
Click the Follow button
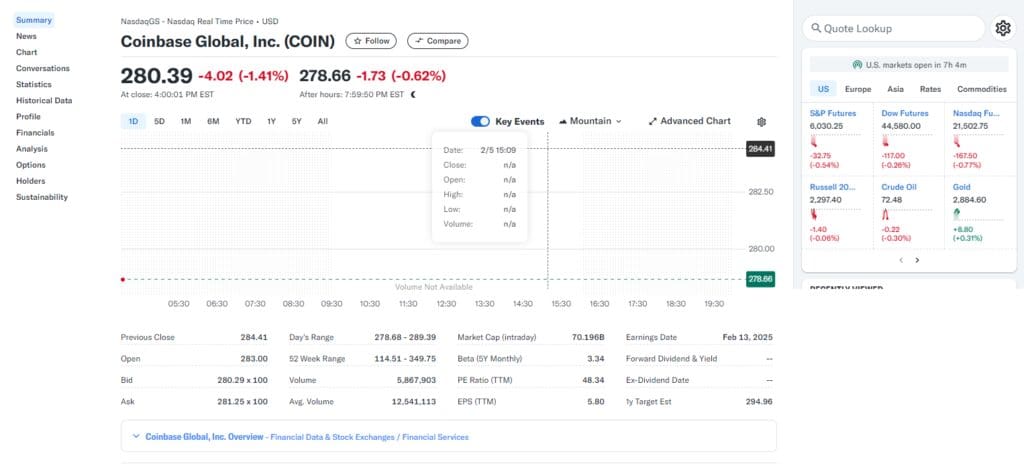[371, 41]
